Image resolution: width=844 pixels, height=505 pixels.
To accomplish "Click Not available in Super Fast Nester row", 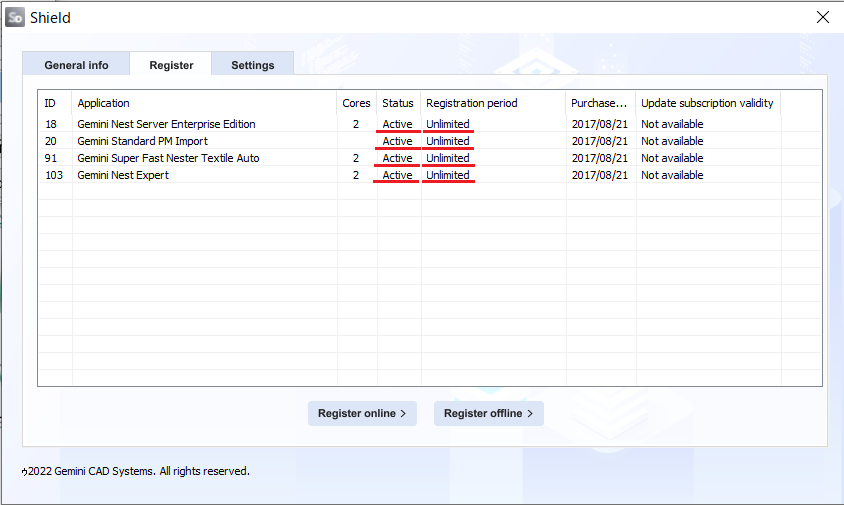I will 672,158.
